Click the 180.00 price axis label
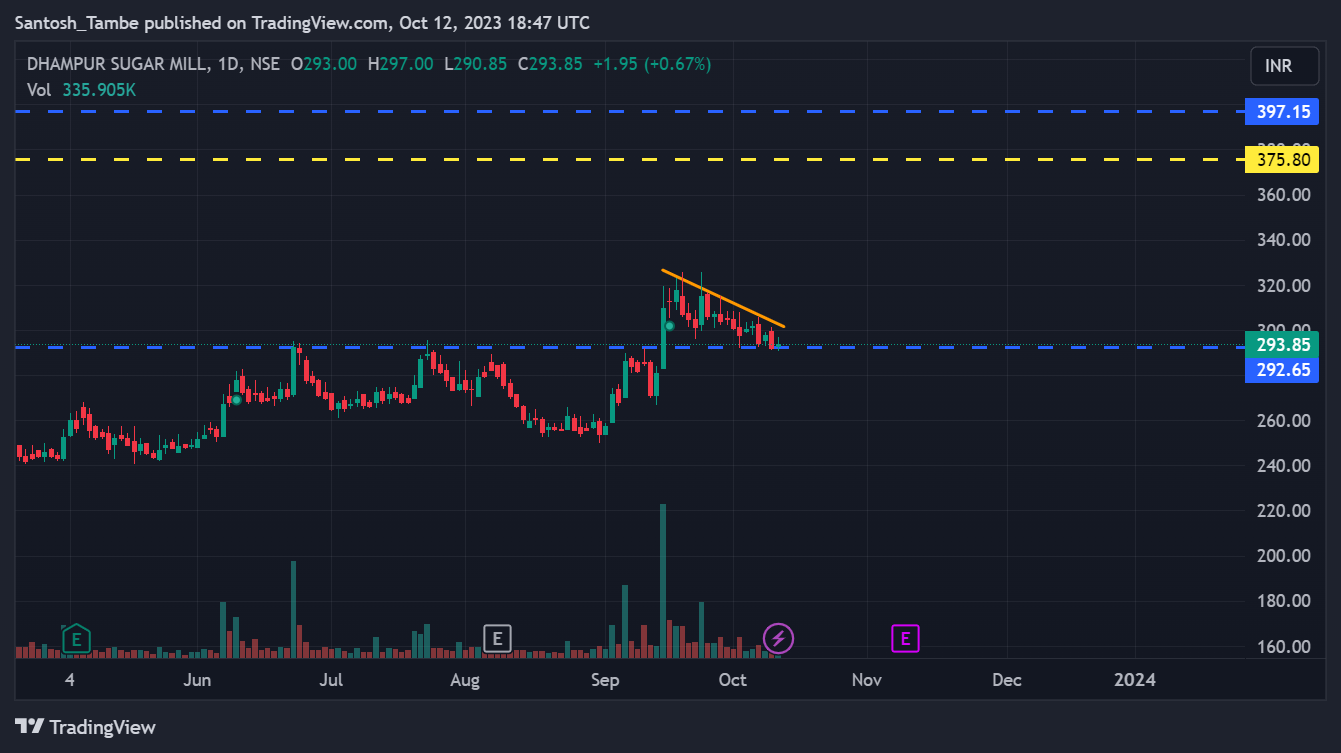Screen dimensions: 1341x753 click(1283, 600)
